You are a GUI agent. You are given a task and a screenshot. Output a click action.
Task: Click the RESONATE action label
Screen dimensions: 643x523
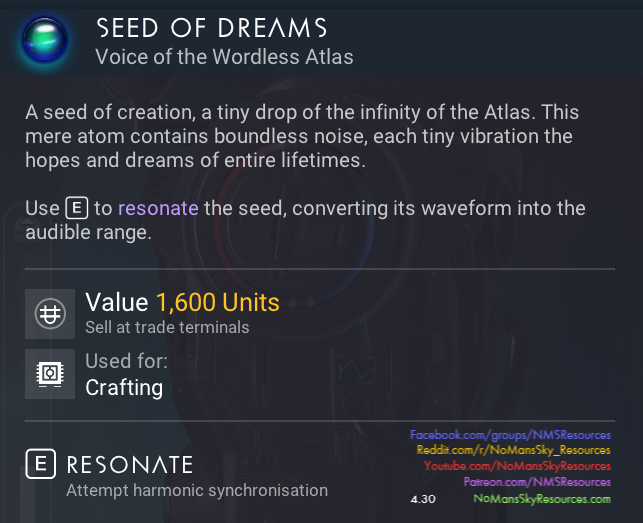pyautogui.click(x=130, y=465)
